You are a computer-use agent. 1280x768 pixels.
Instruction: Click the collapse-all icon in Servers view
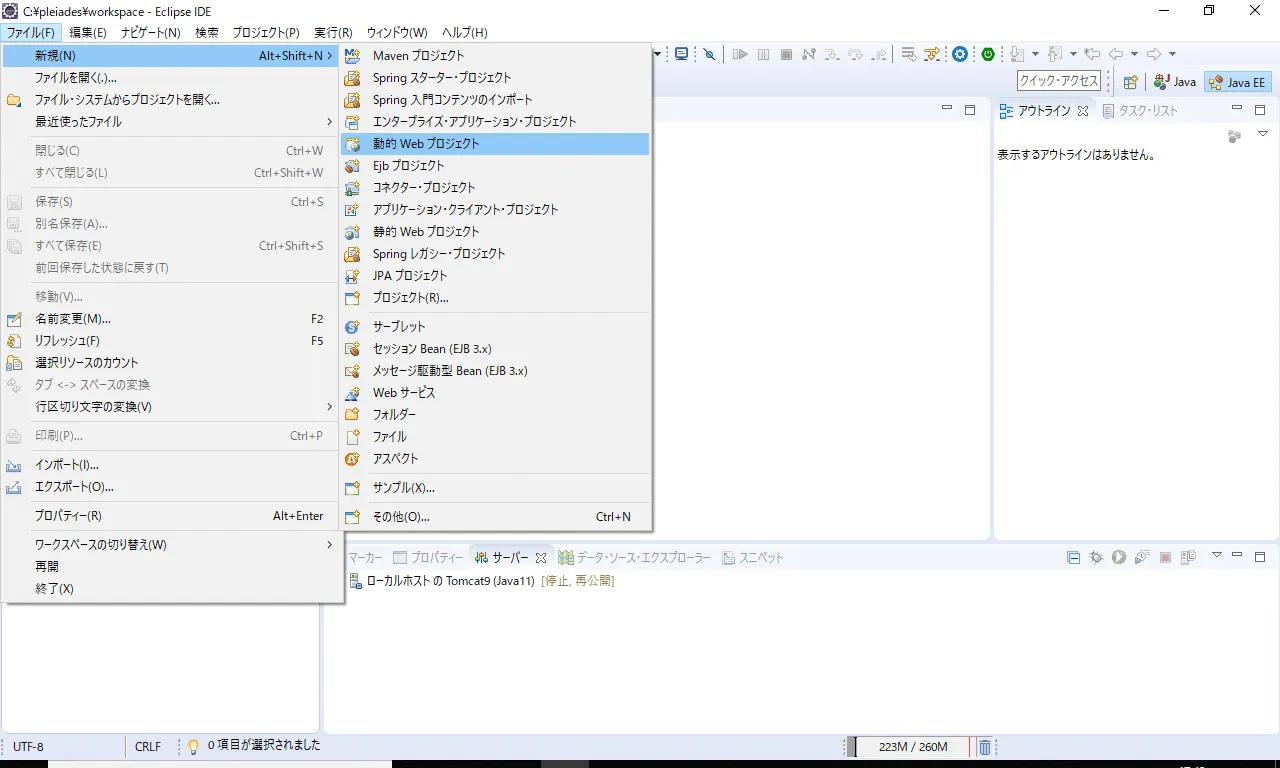[1073, 557]
